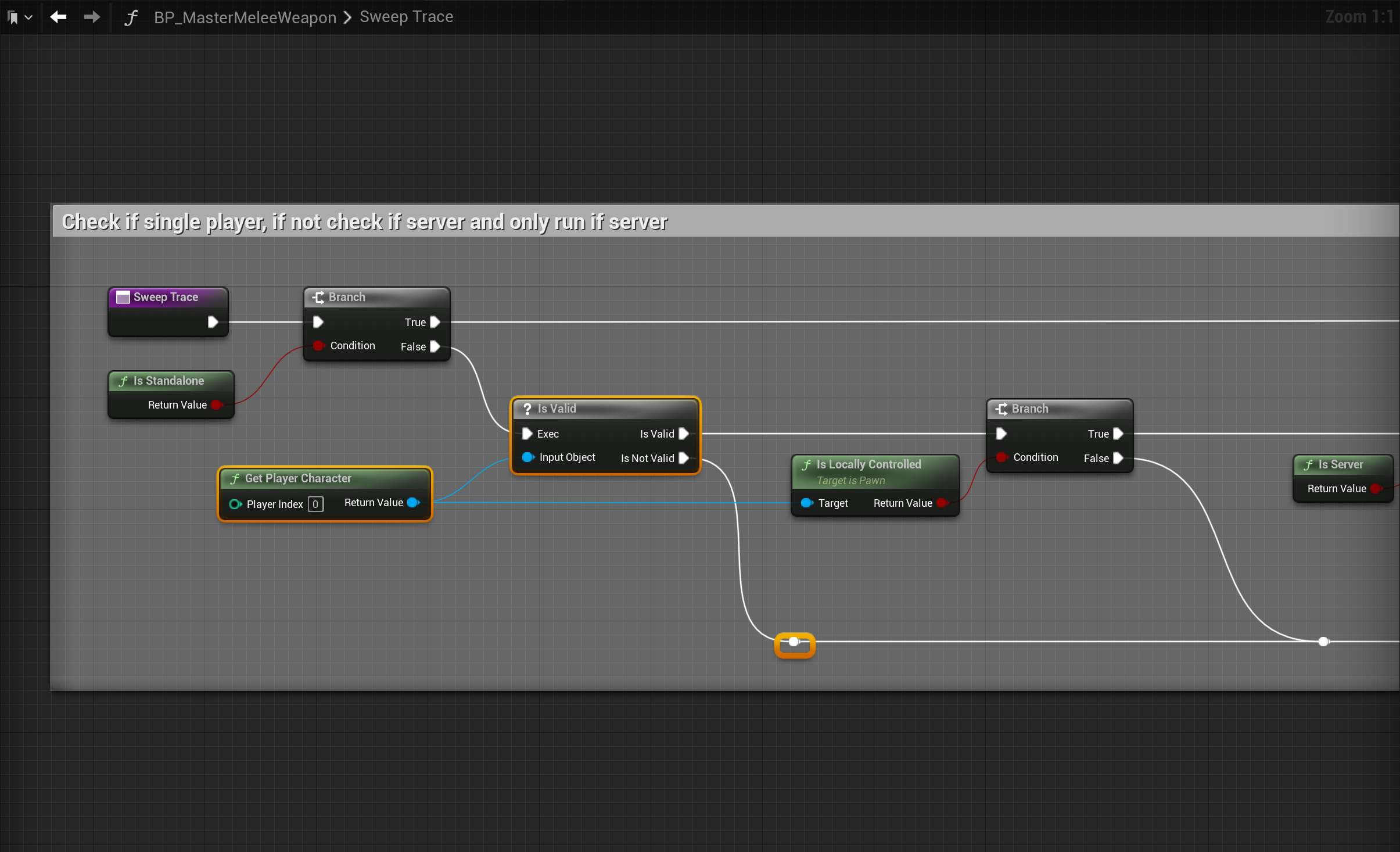Click the back navigation arrow

[58, 17]
